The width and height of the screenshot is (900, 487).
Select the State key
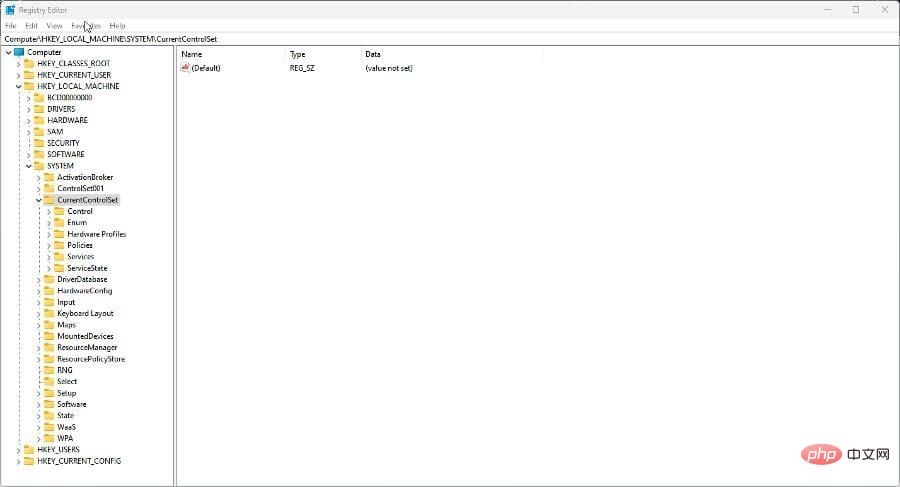[x=65, y=415]
